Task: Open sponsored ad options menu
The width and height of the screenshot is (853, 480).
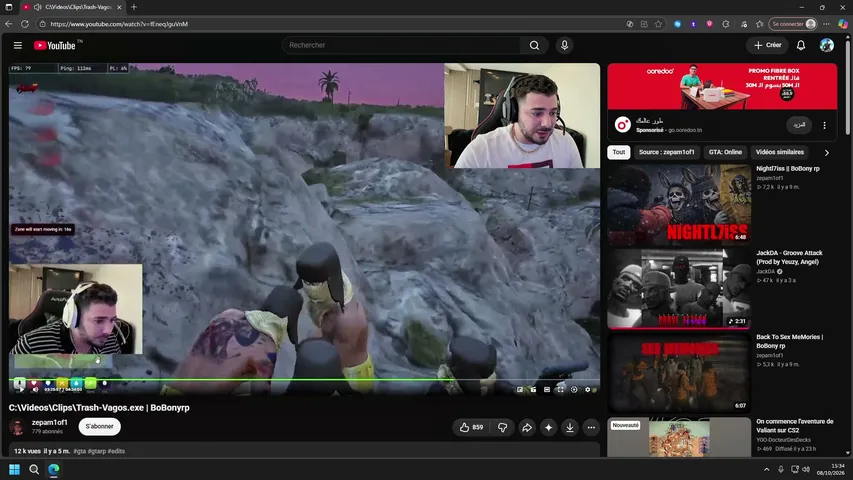Action: tap(824, 125)
